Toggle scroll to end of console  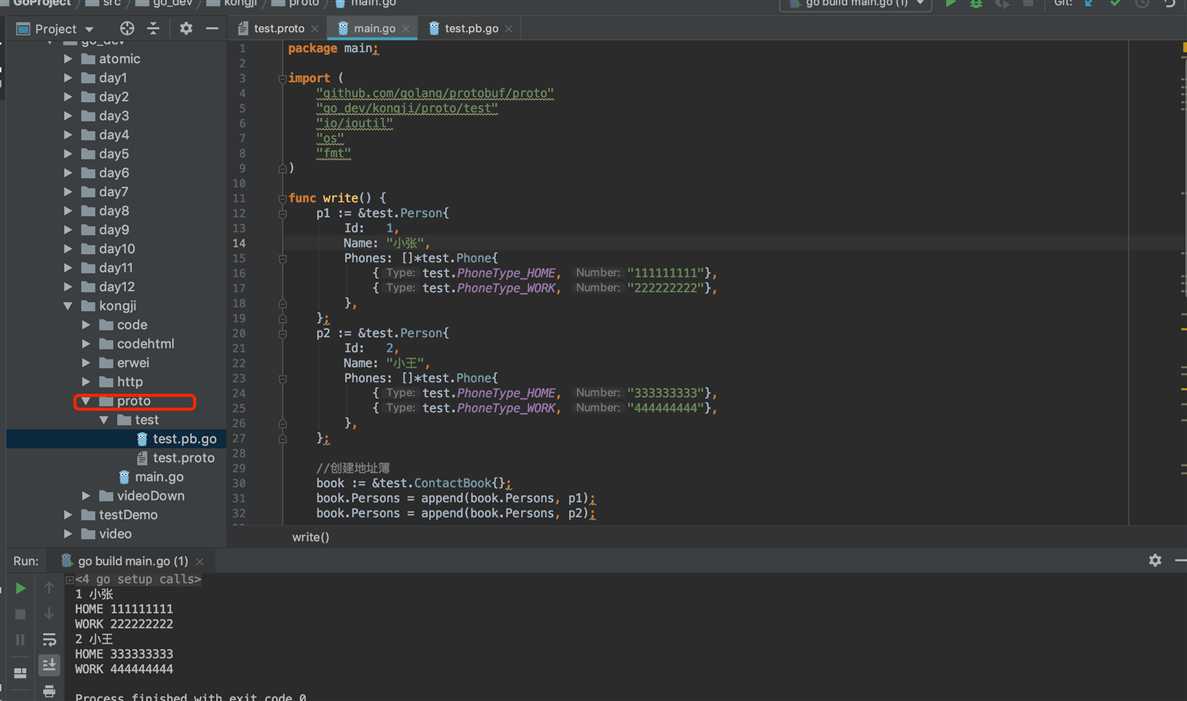(49, 665)
